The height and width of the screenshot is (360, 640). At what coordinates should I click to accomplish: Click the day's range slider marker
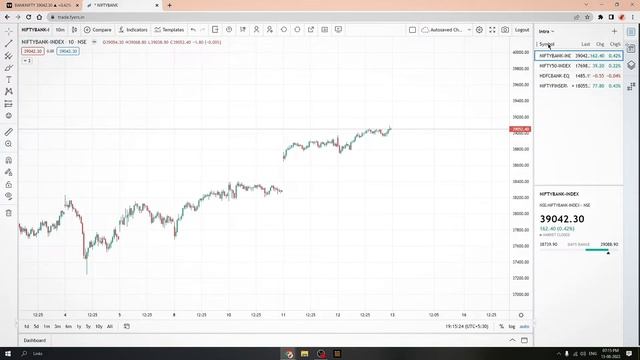coord(608,253)
